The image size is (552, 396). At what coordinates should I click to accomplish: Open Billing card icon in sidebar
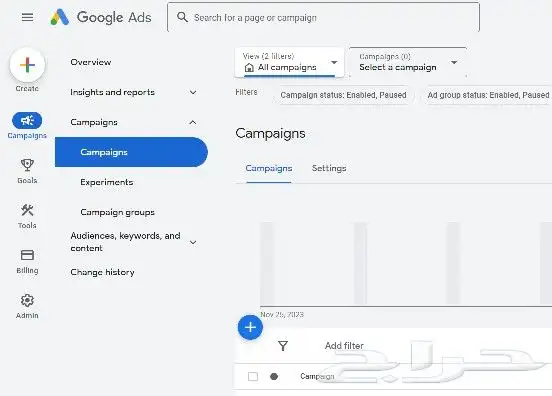coord(27,255)
